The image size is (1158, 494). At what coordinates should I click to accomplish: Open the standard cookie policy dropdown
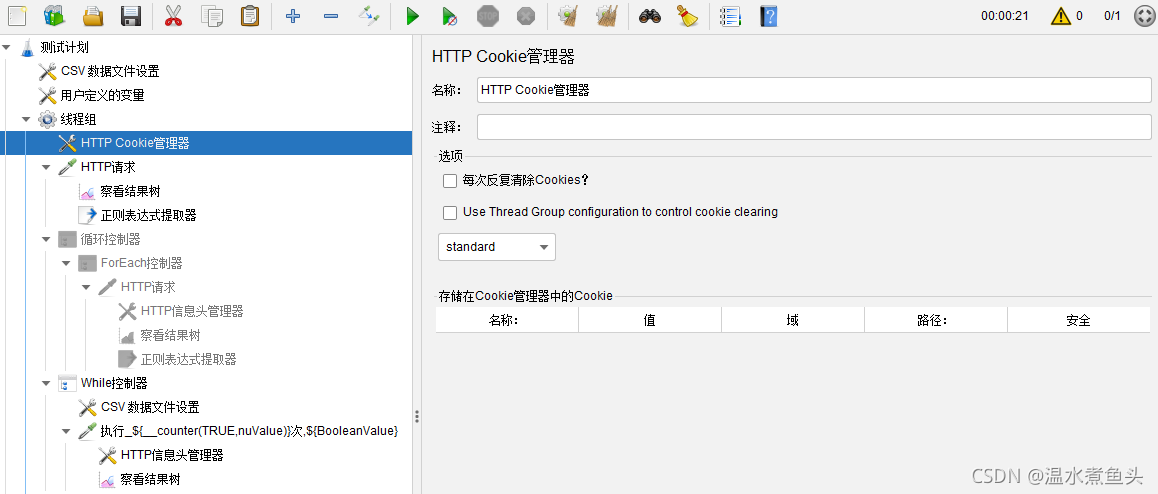497,247
